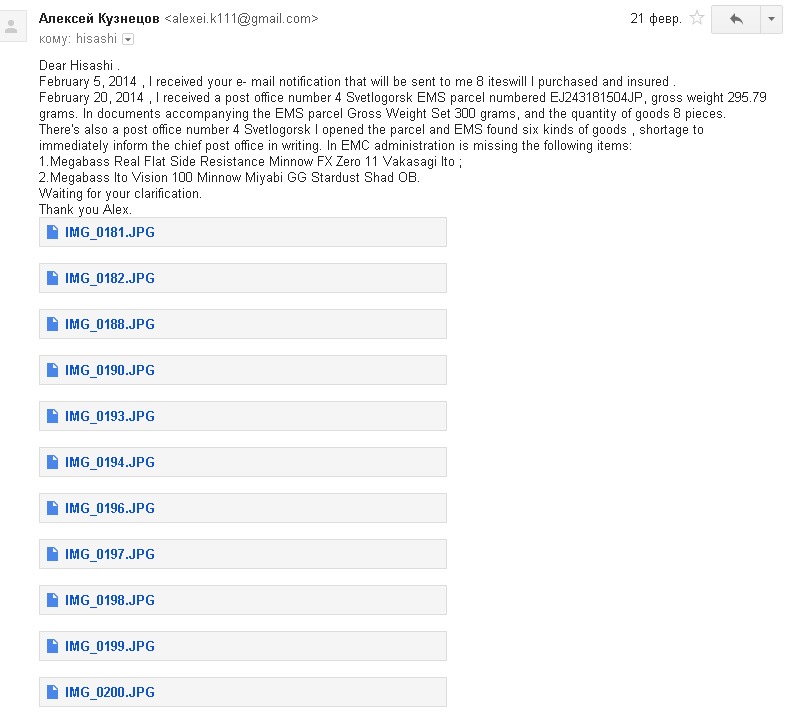Click the file icon for IMG_0194.JPG
This screenshot has width=790, height=718.
point(52,462)
